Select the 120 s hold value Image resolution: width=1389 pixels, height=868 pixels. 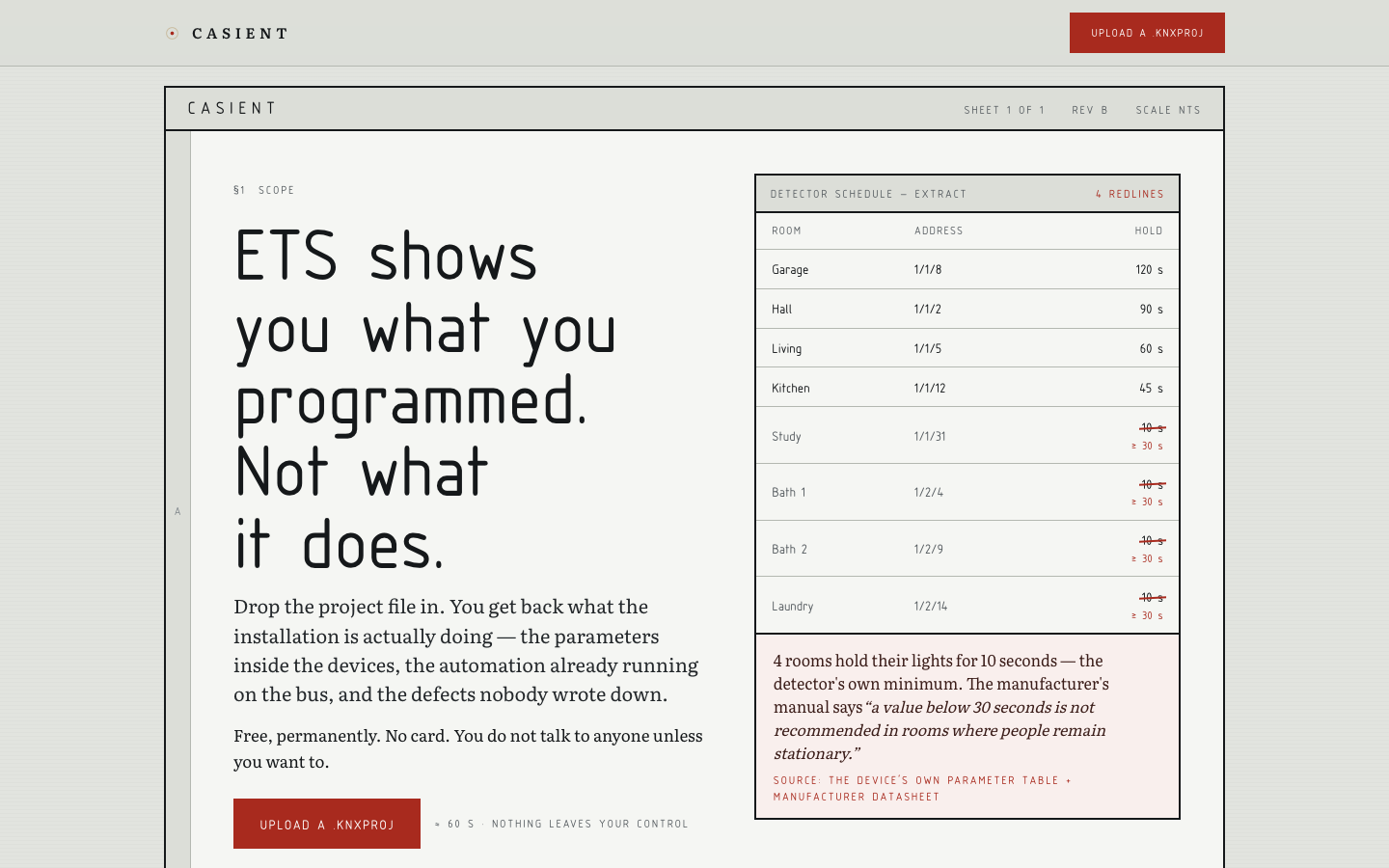(x=1149, y=270)
